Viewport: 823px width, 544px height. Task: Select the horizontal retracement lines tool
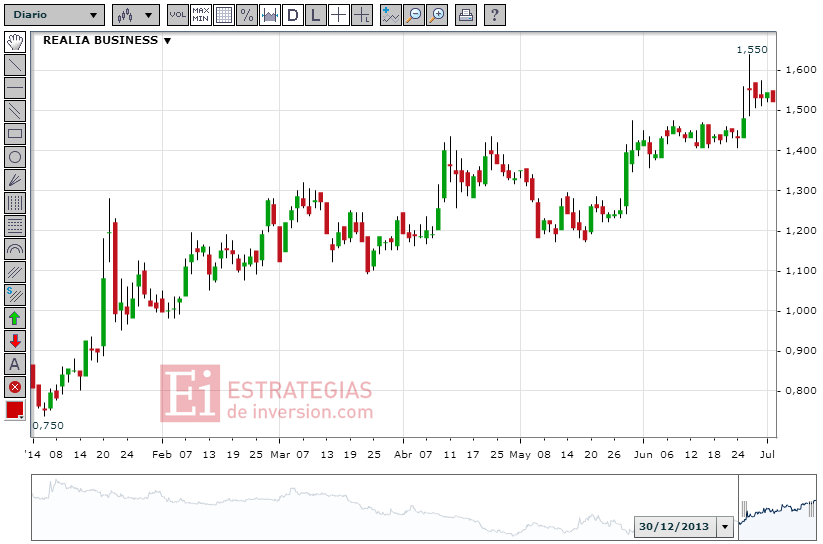pos(15,226)
